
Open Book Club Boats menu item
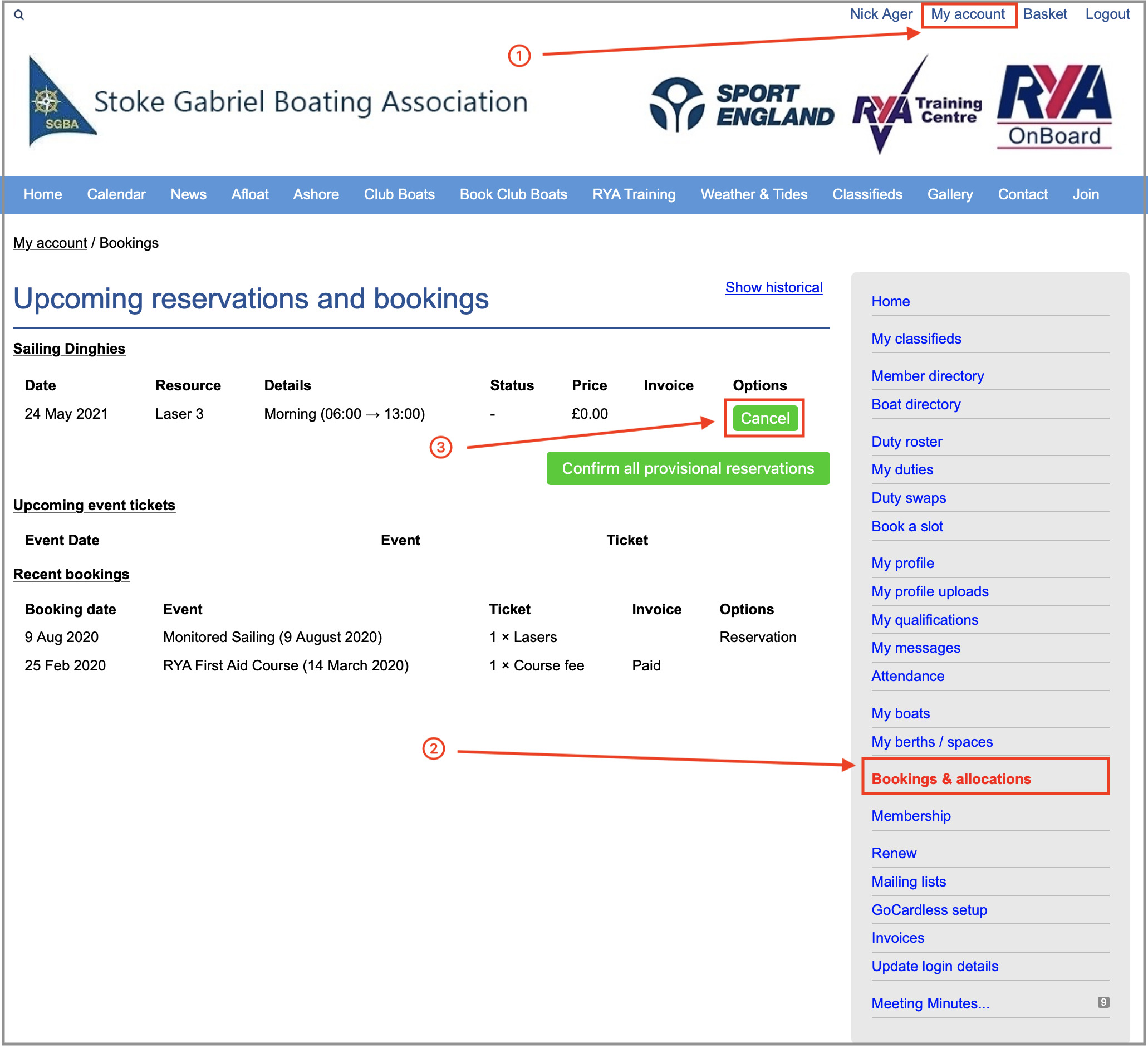514,194
